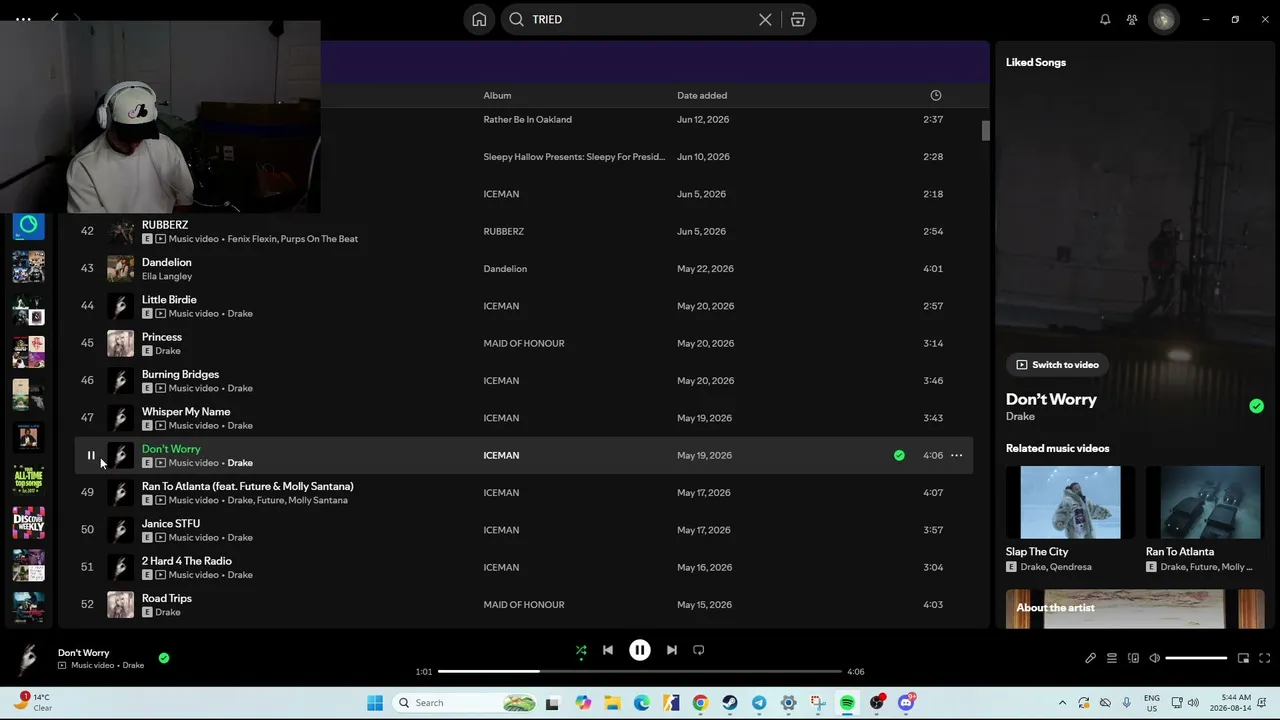Show lyrics with the microphone icon
1280x720 pixels.
[1090, 658]
